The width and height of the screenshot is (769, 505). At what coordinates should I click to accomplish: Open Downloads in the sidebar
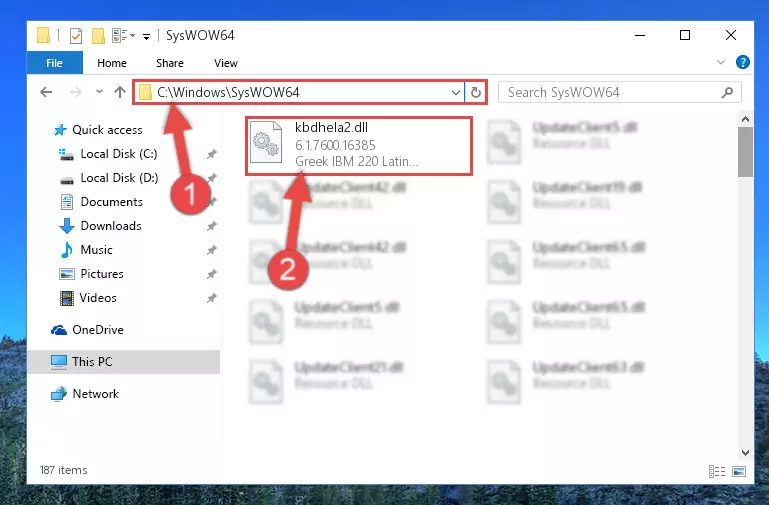point(111,226)
